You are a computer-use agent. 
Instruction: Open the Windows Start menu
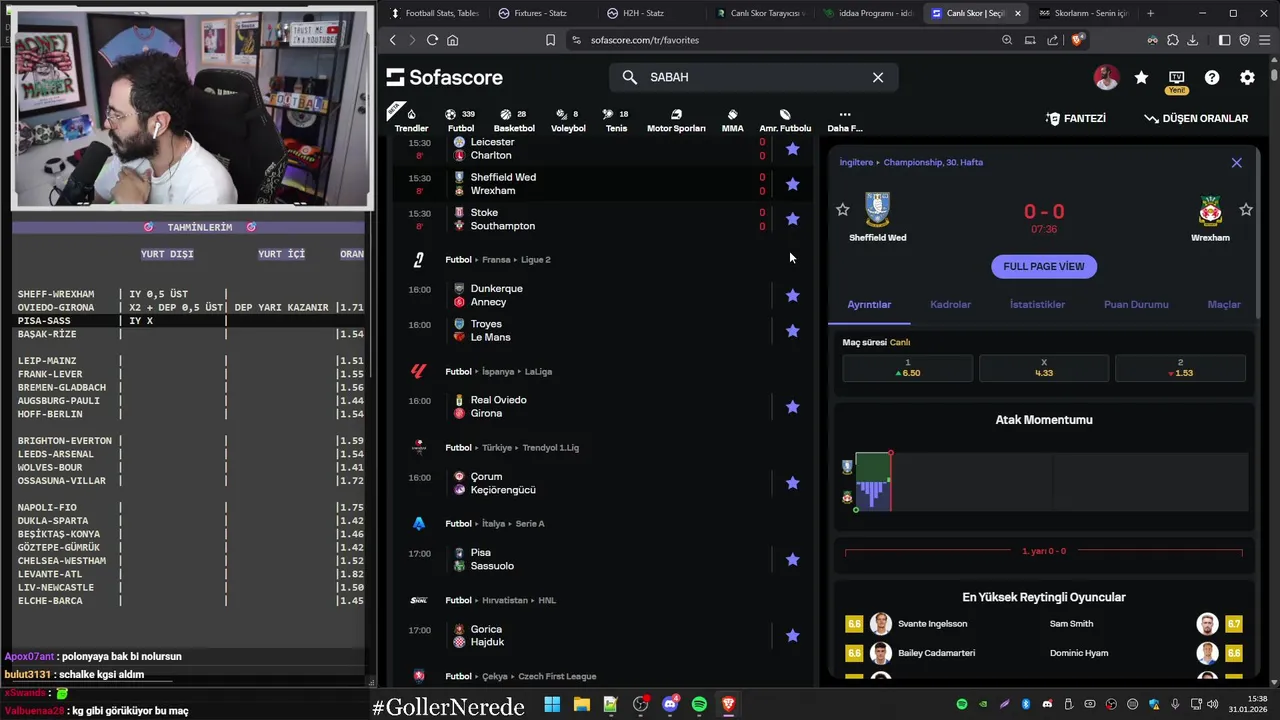[x=552, y=705]
